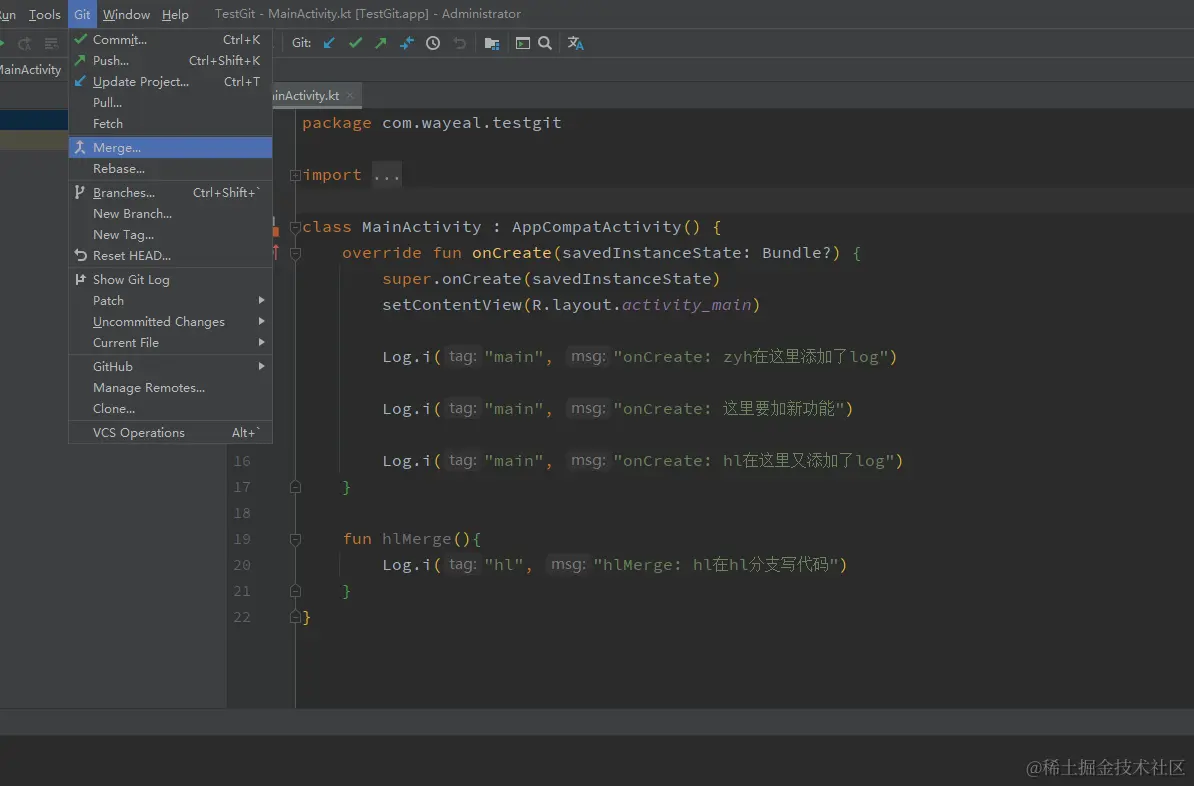Open Git Show History clock icon

pyautogui.click(x=433, y=43)
